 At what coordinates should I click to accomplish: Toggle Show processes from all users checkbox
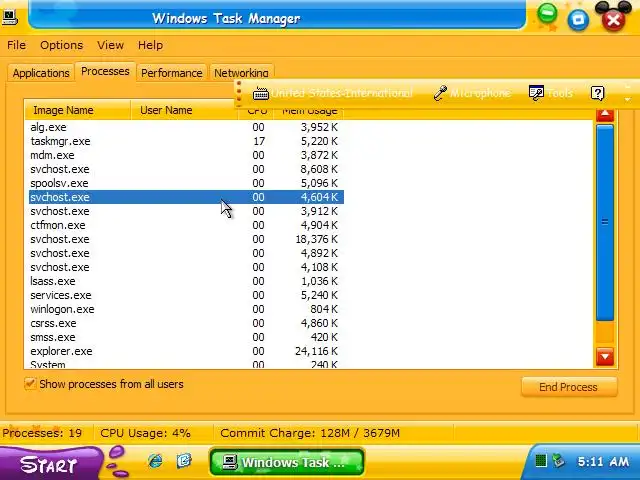click(30, 384)
